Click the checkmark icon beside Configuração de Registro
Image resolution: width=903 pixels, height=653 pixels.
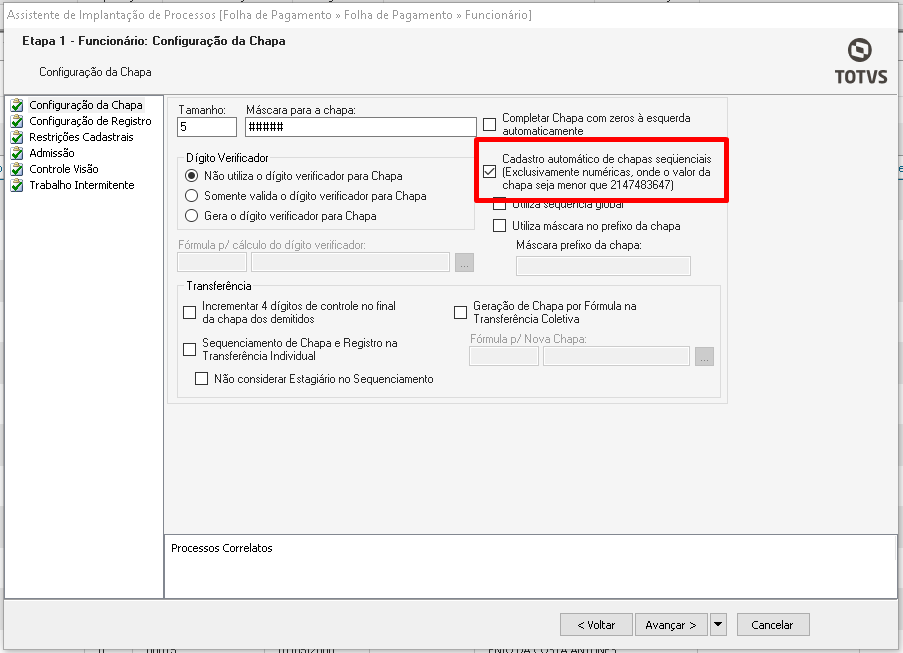click(17, 122)
